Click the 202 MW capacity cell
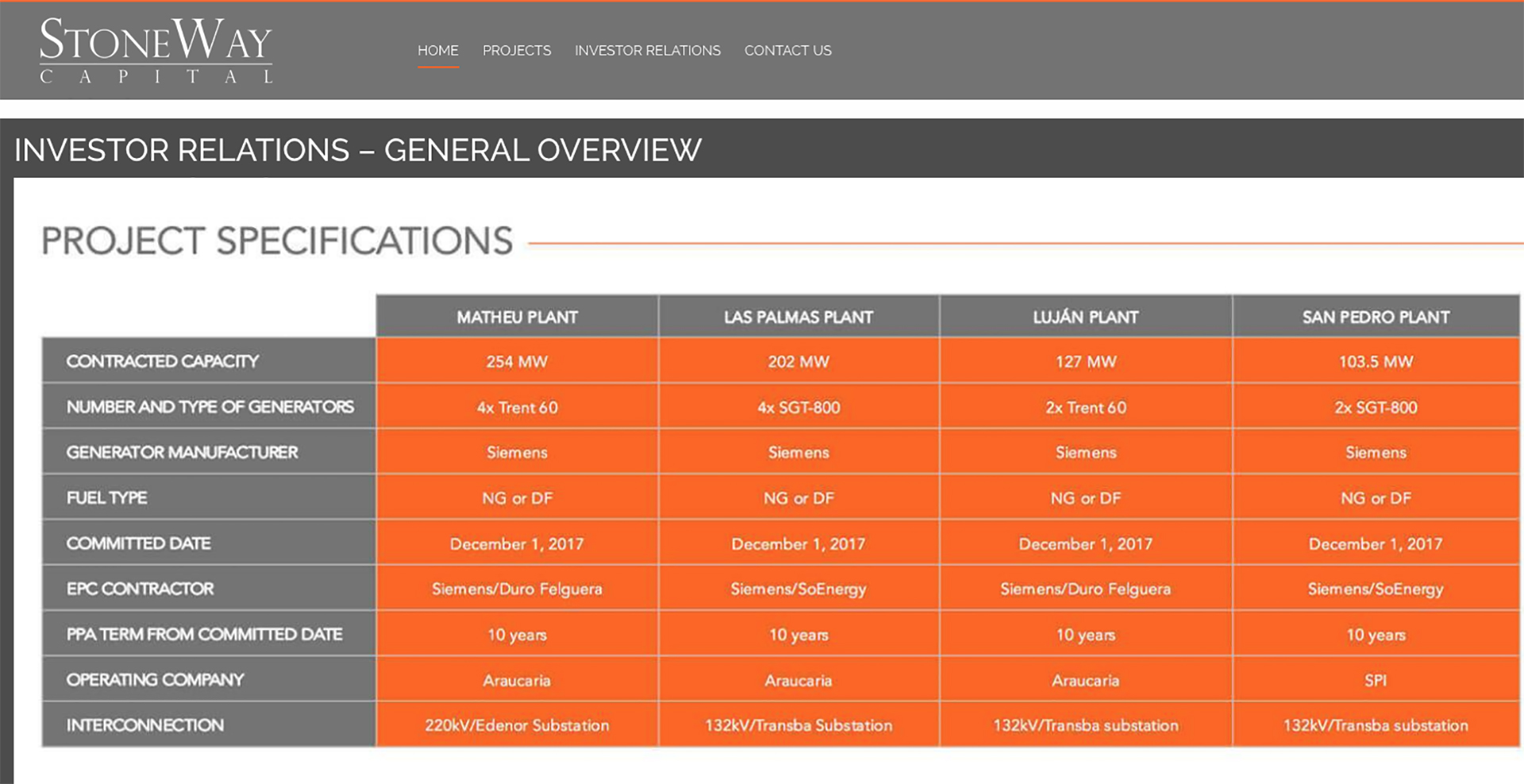 (799, 361)
